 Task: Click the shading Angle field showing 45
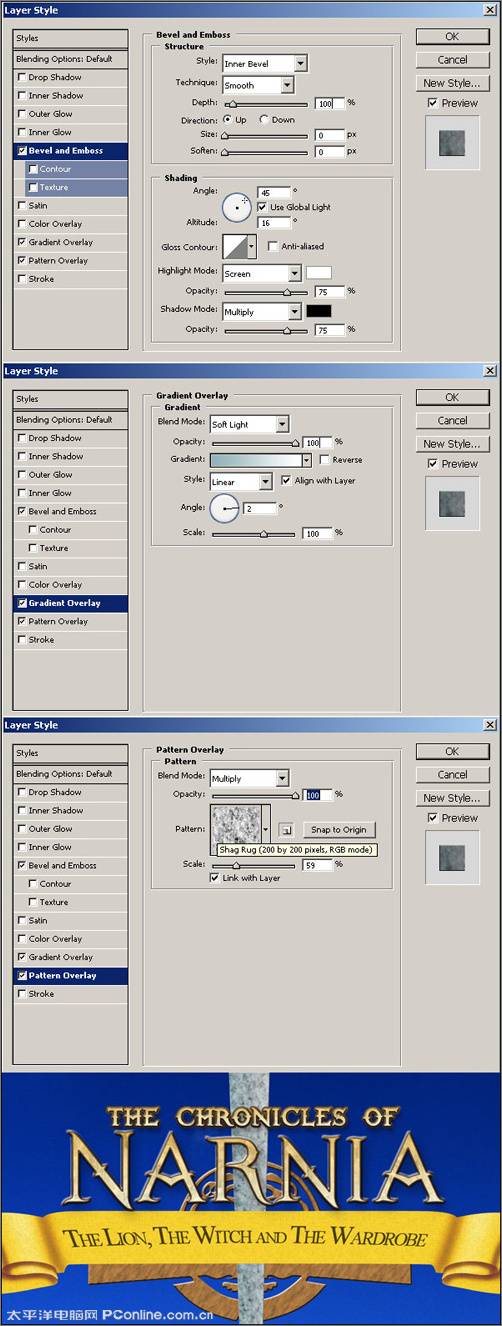[274, 192]
